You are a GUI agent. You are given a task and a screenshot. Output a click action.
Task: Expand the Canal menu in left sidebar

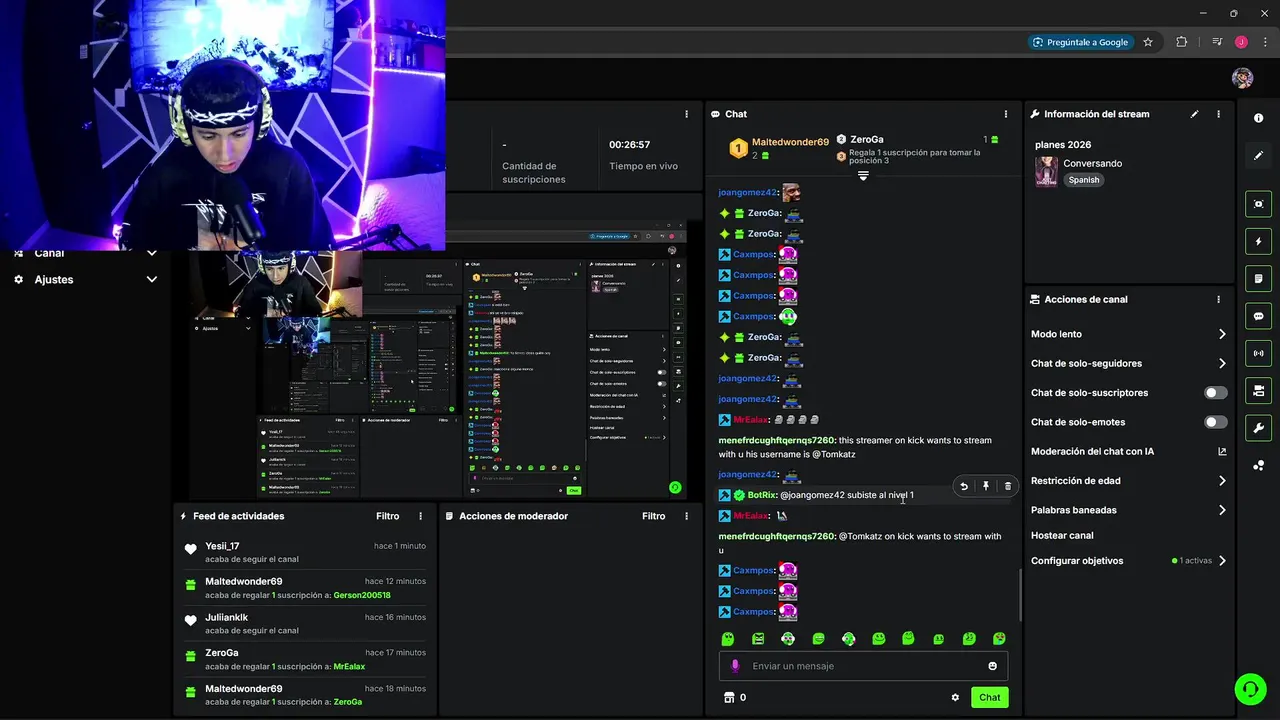(152, 253)
